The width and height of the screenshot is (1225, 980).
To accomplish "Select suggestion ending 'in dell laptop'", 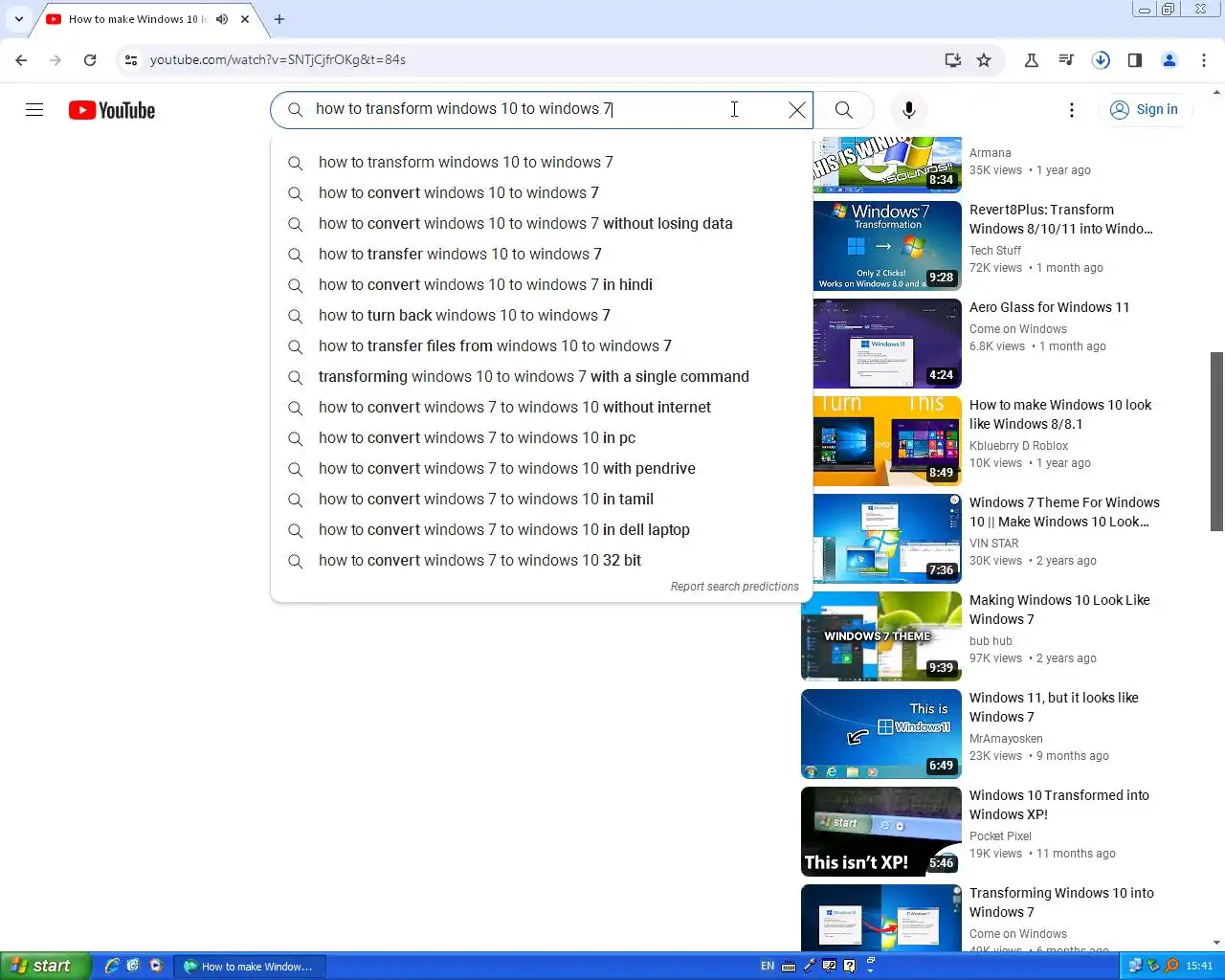I will [542, 530].
